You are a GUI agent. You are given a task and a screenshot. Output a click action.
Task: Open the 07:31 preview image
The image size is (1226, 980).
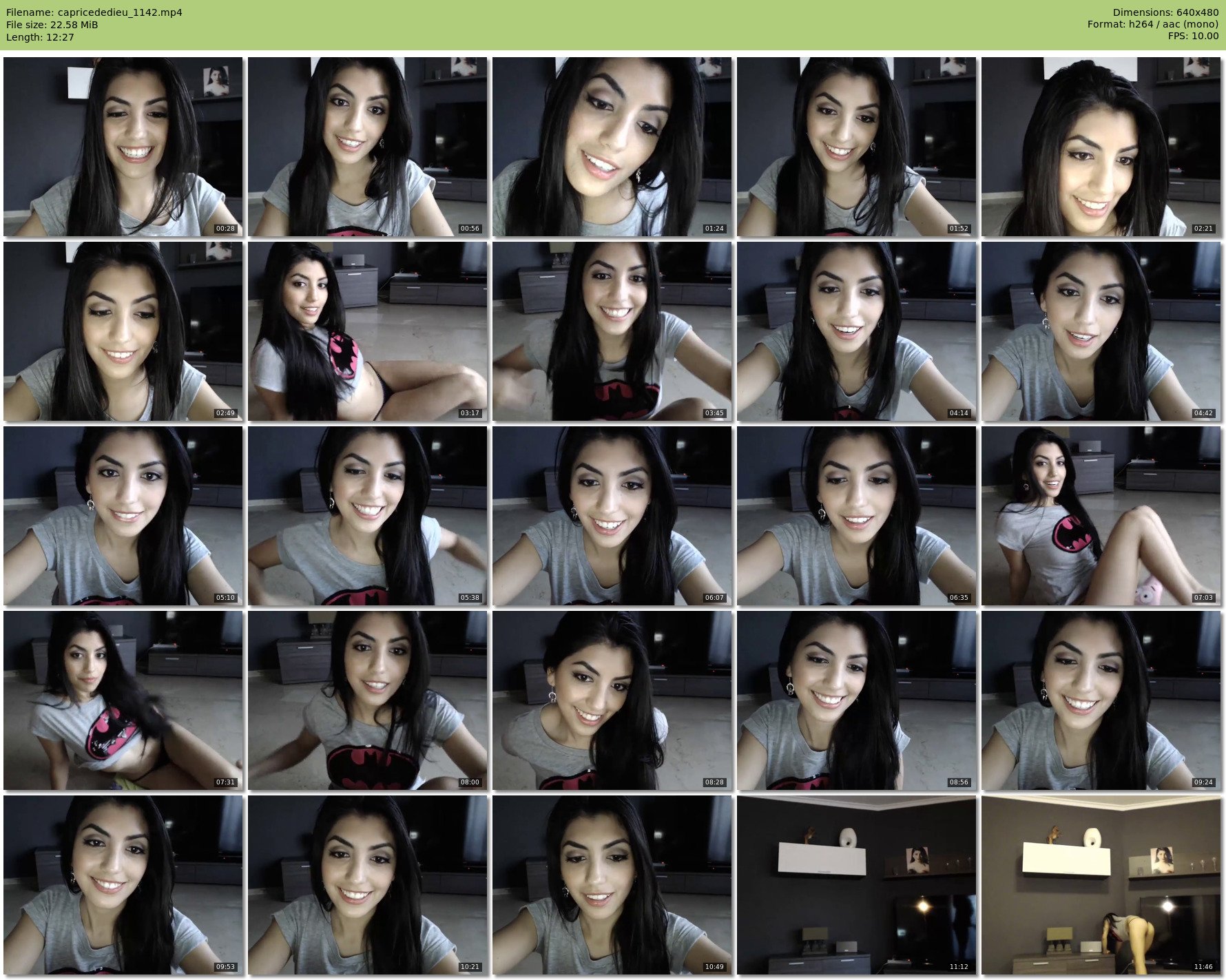coord(123,700)
